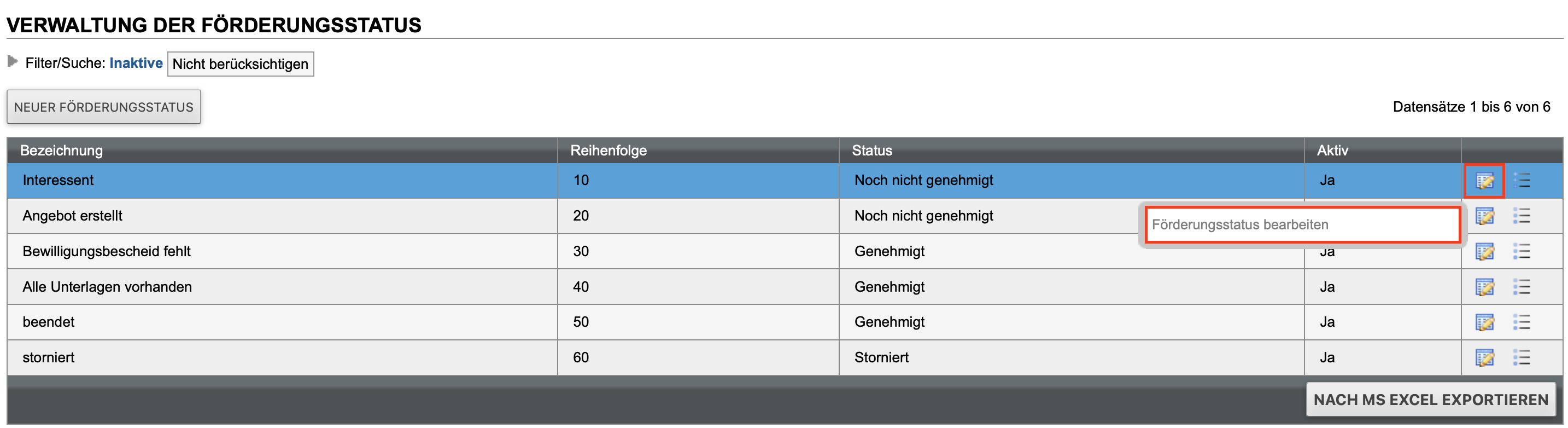Click Ja in the beendet row
Image resolution: width=1568 pixels, height=428 pixels.
(x=1327, y=322)
